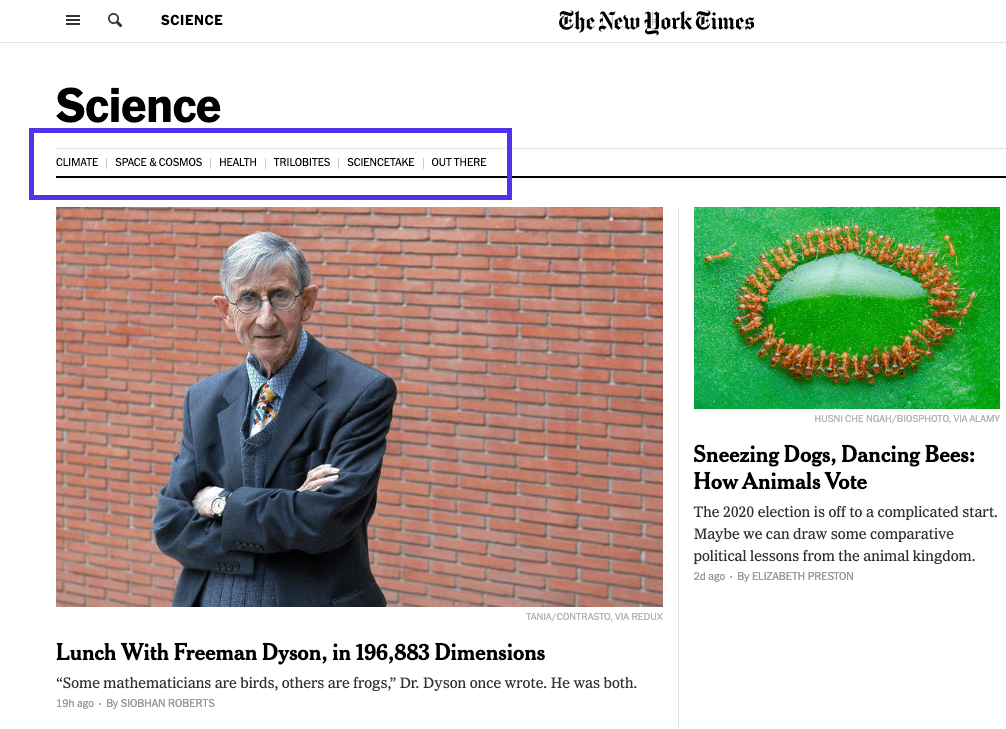Screen dimensions: 1006x729
Task: Open the SCIENCETAKE subsection
Action: click(x=380, y=162)
